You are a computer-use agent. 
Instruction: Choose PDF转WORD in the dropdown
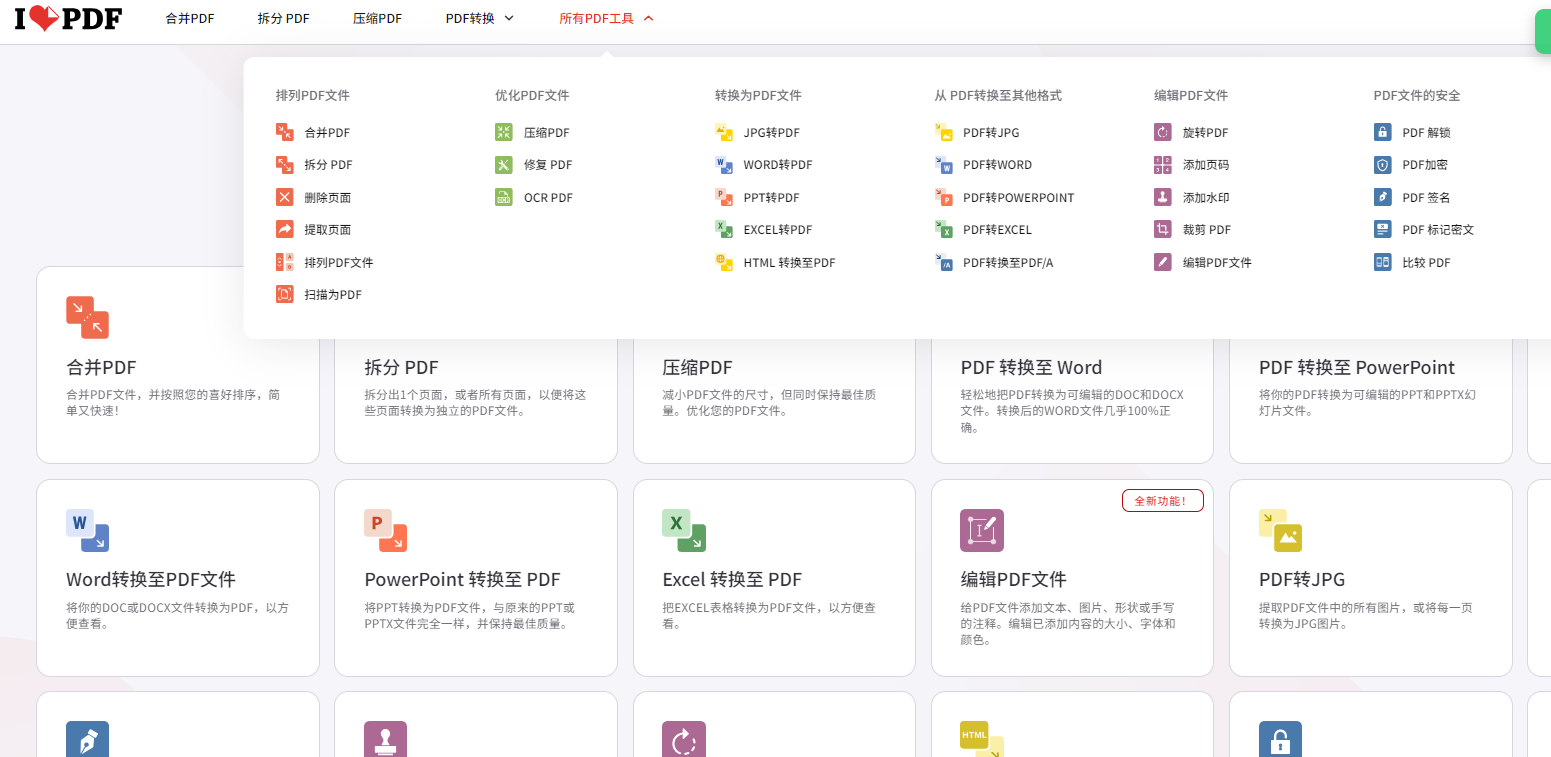pyautogui.click(x=997, y=165)
